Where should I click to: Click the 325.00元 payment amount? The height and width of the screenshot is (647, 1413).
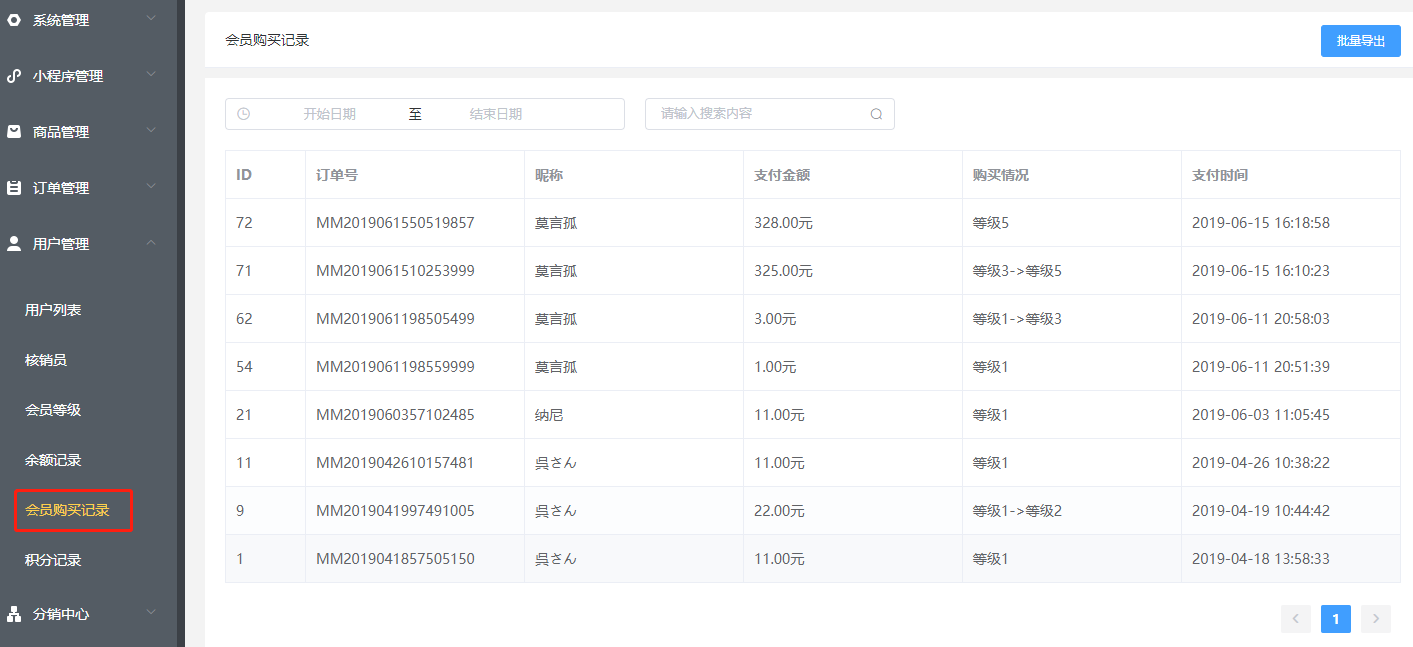[x=783, y=271]
